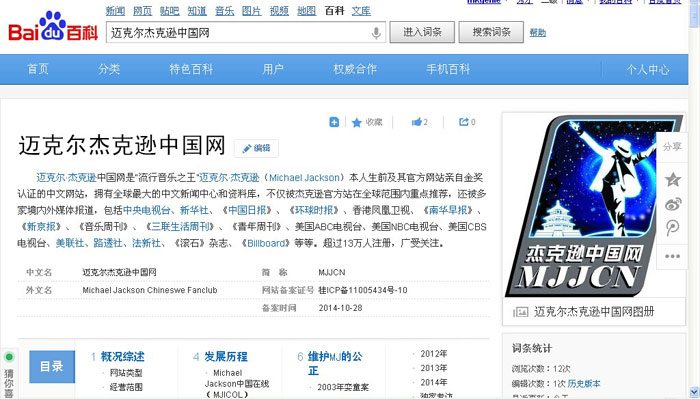Click the blue plus icon beside 收藏

click(x=334, y=122)
